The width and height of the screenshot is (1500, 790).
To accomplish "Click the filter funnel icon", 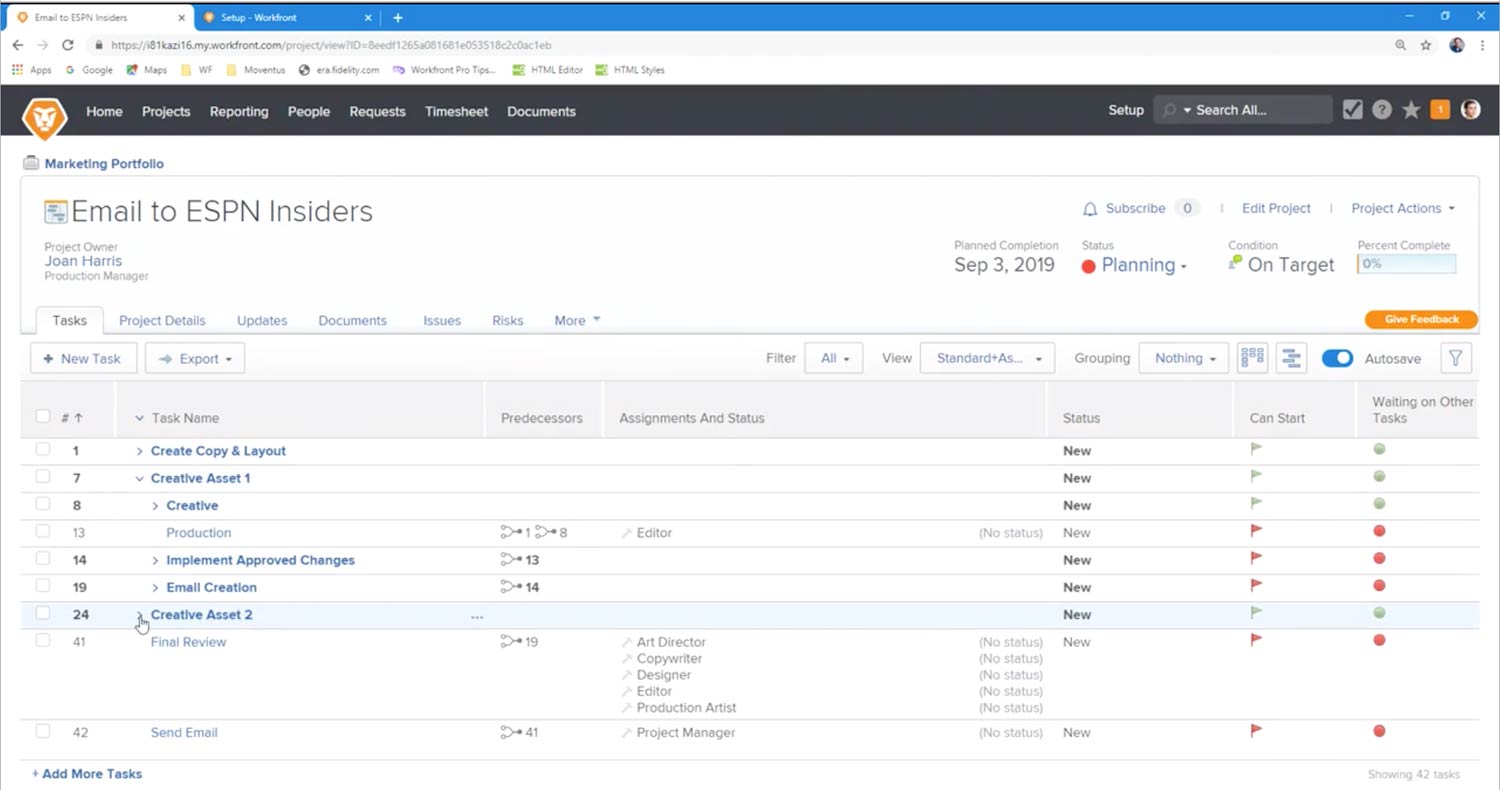I will click(x=1456, y=358).
